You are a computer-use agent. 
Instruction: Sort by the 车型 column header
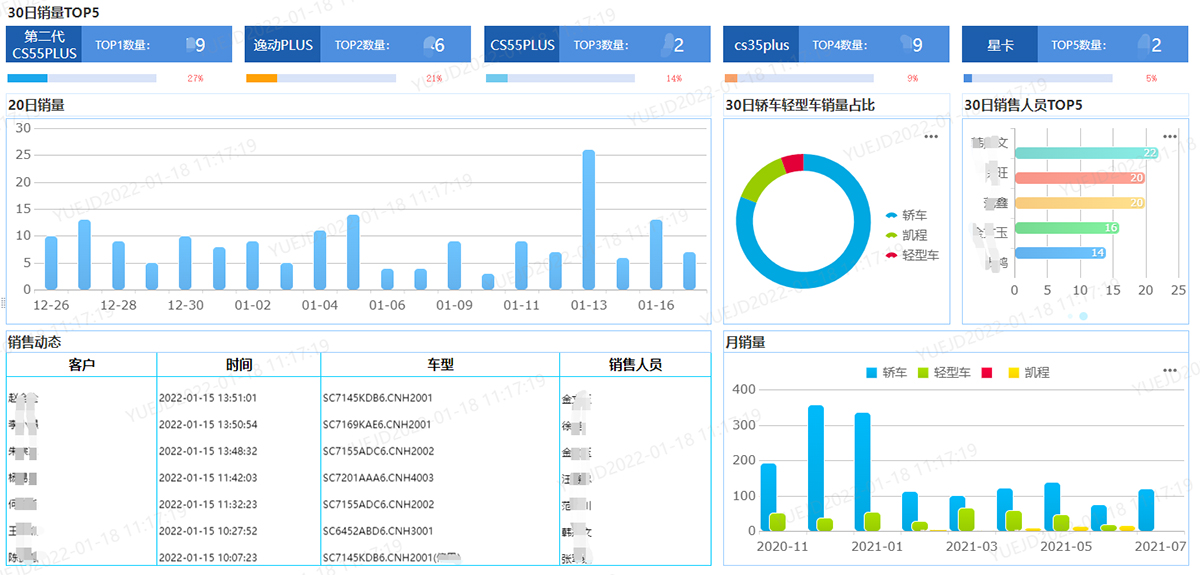click(440, 365)
